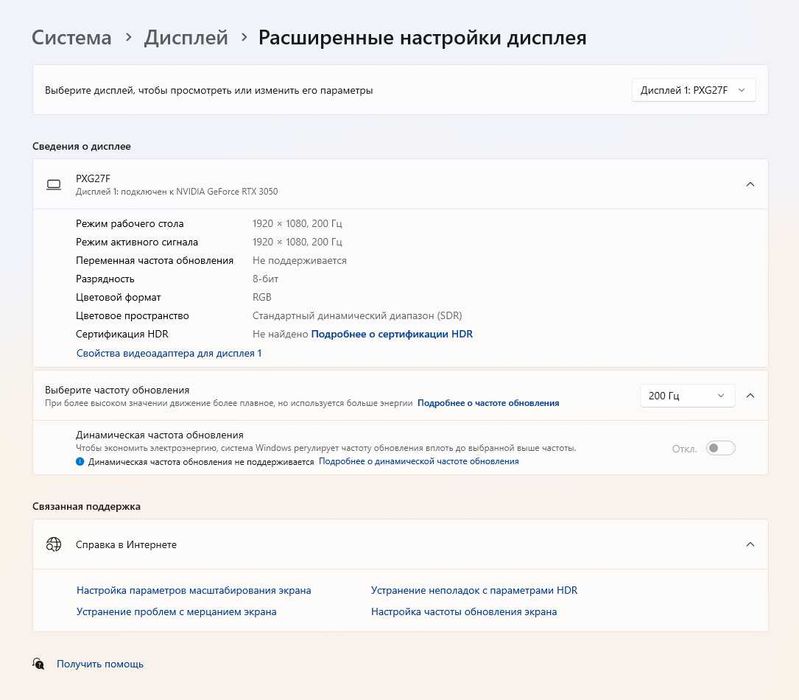Click the Переменная частота обновления label

154,260
